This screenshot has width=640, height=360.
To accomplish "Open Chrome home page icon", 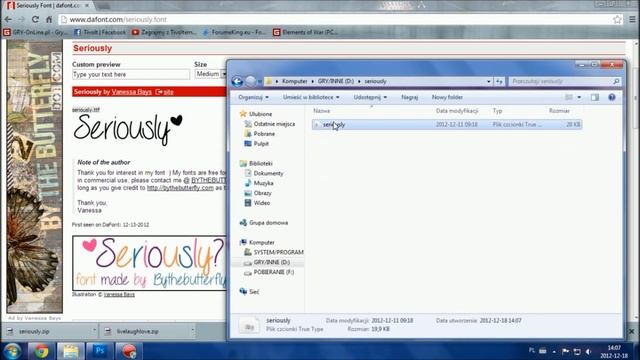I will point(49,19).
